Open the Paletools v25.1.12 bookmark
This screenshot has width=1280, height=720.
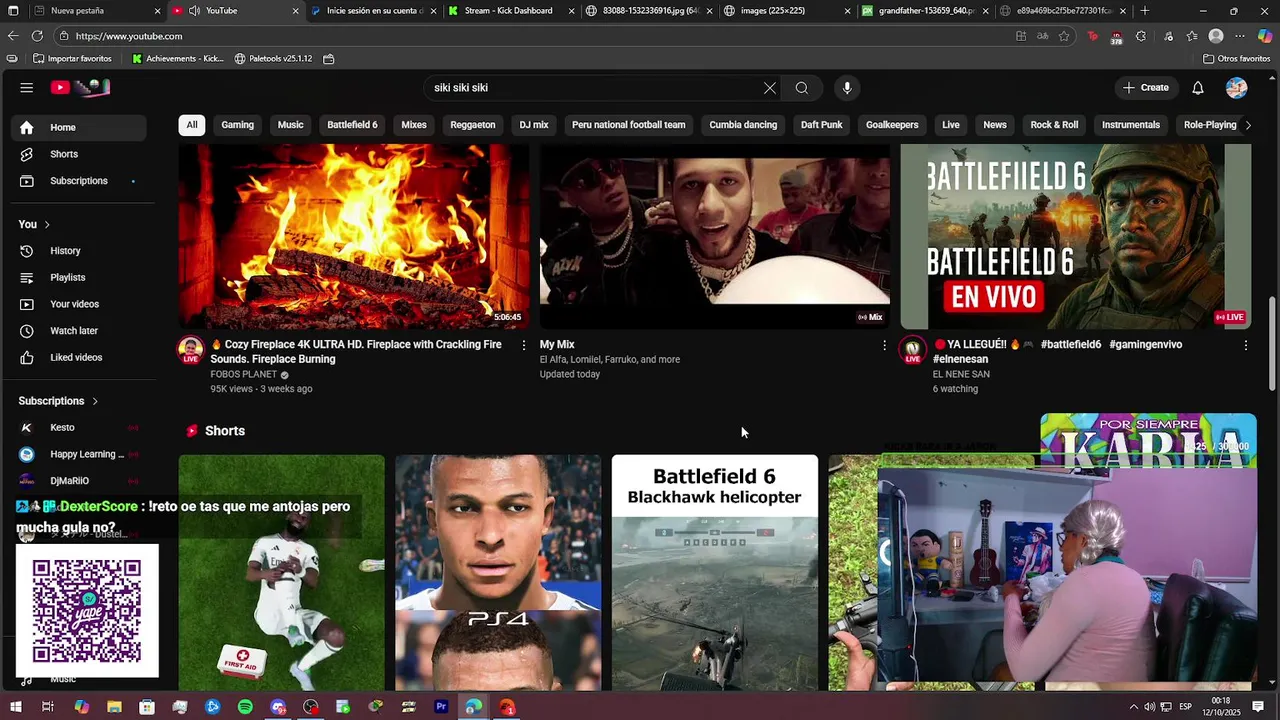point(273,59)
